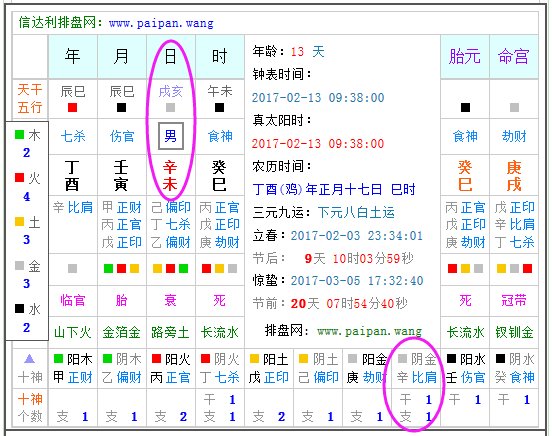The height and width of the screenshot is (436, 552).
Task: Click 辛 比肩 under 阴金
Action: click(416, 378)
